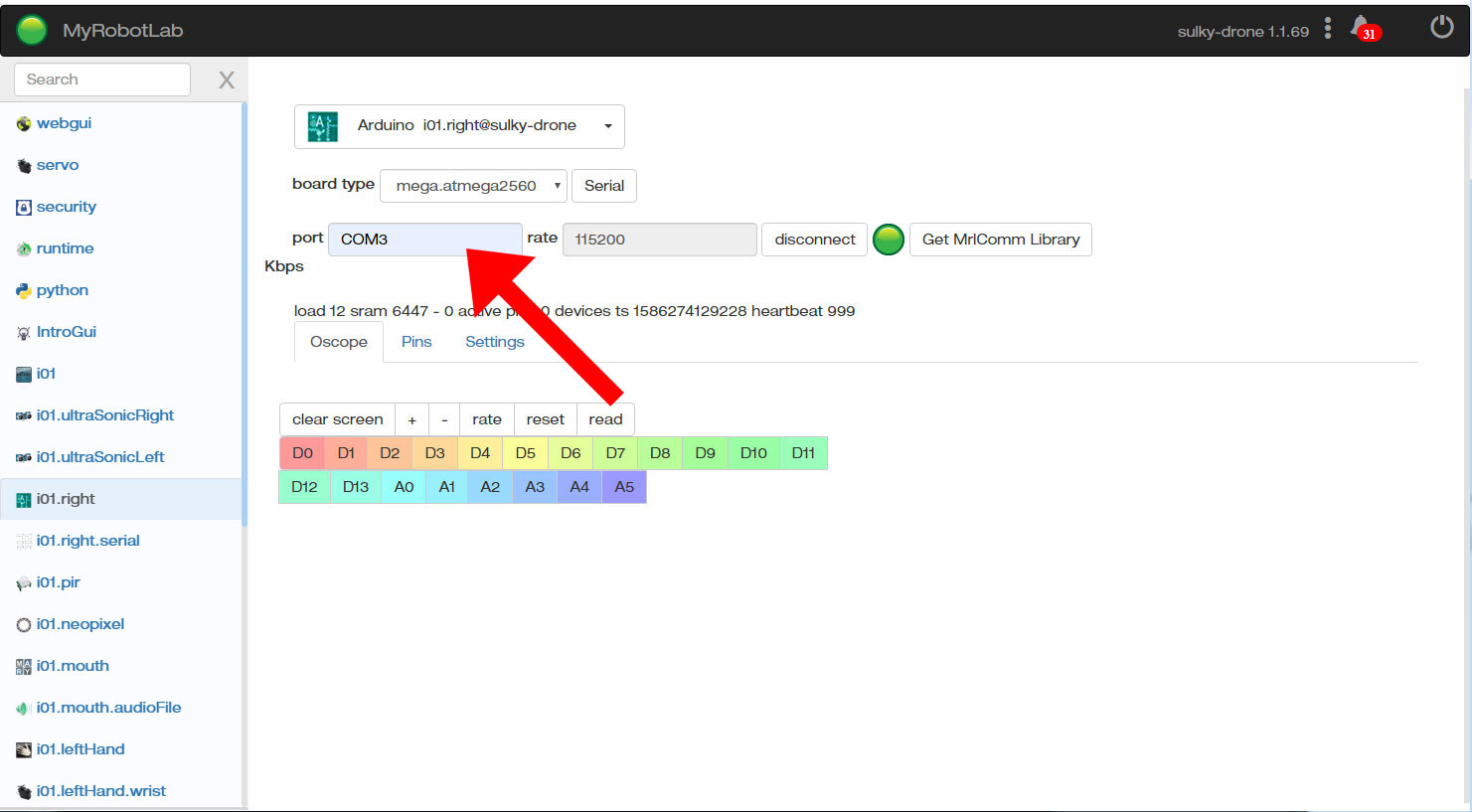
Task: Click the COM3 port field
Action: pyautogui.click(x=425, y=240)
